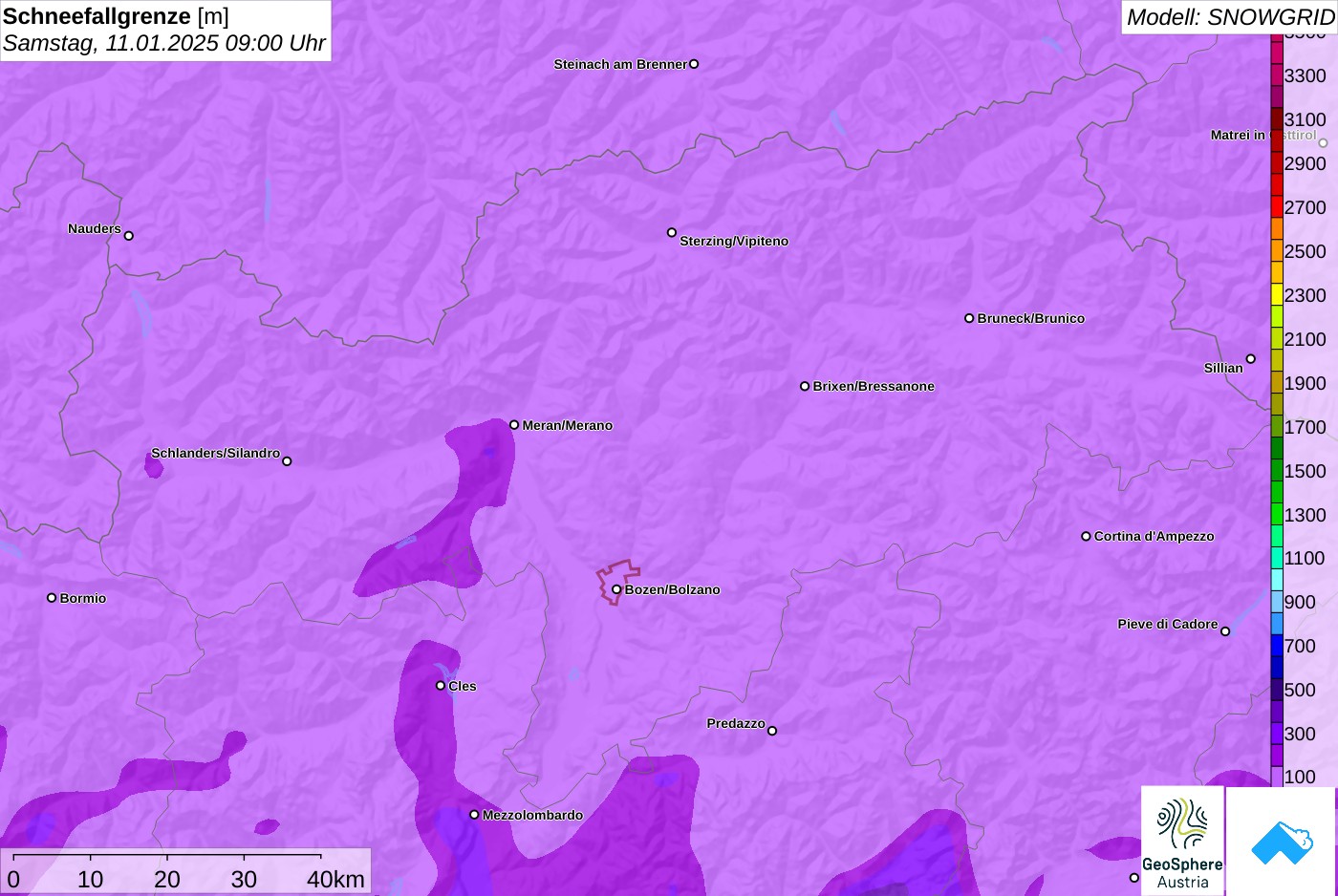Click the 'Predazzo' label text
The width and height of the screenshot is (1338, 896).
735,723
